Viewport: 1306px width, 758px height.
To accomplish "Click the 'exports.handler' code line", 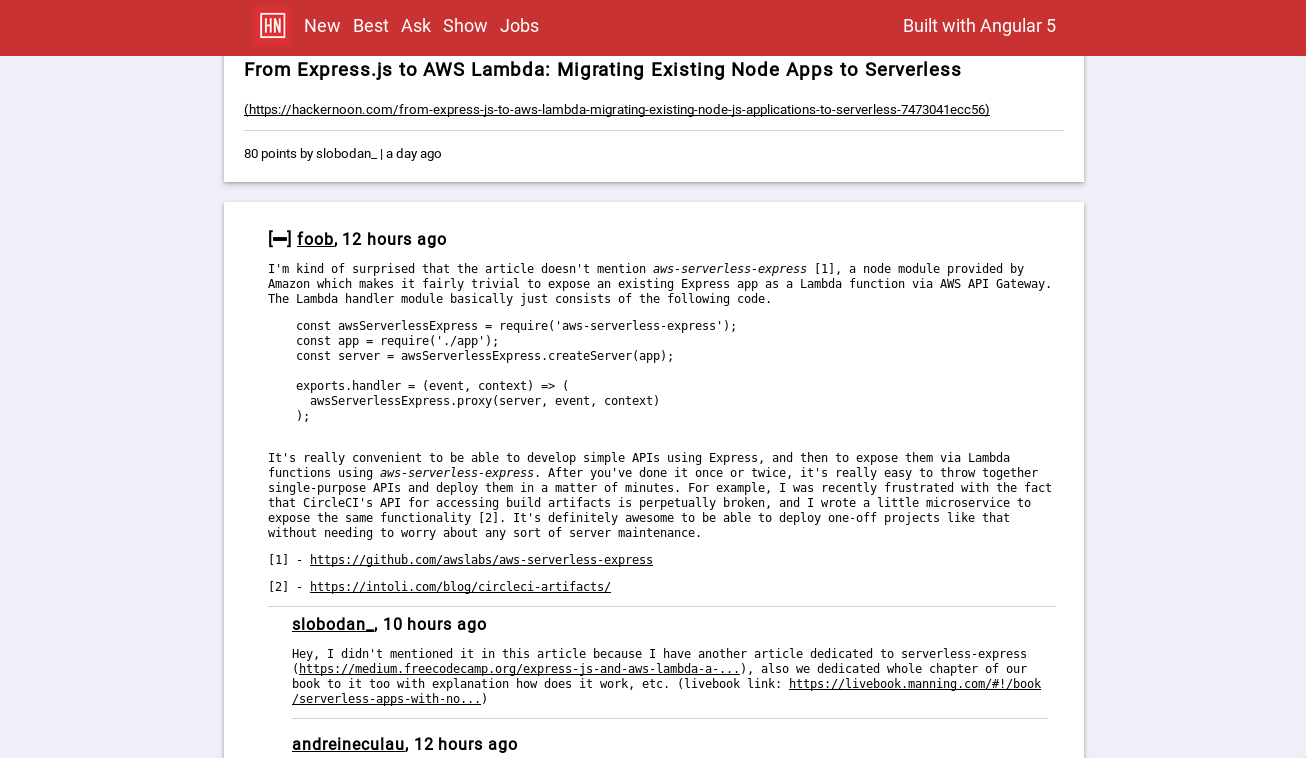I will coord(432,386).
